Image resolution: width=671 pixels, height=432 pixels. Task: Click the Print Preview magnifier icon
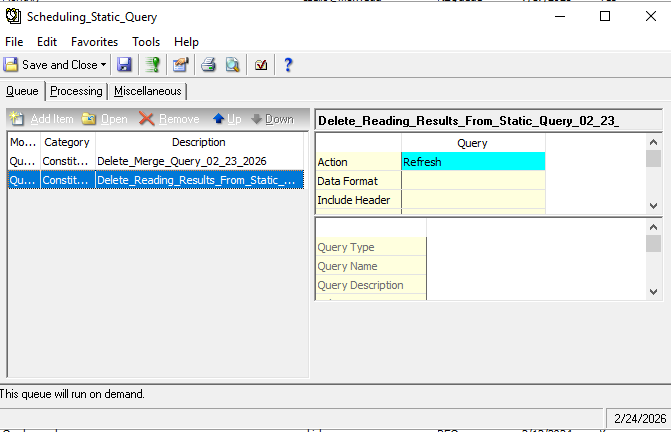pyautogui.click(x=232, y=65)
